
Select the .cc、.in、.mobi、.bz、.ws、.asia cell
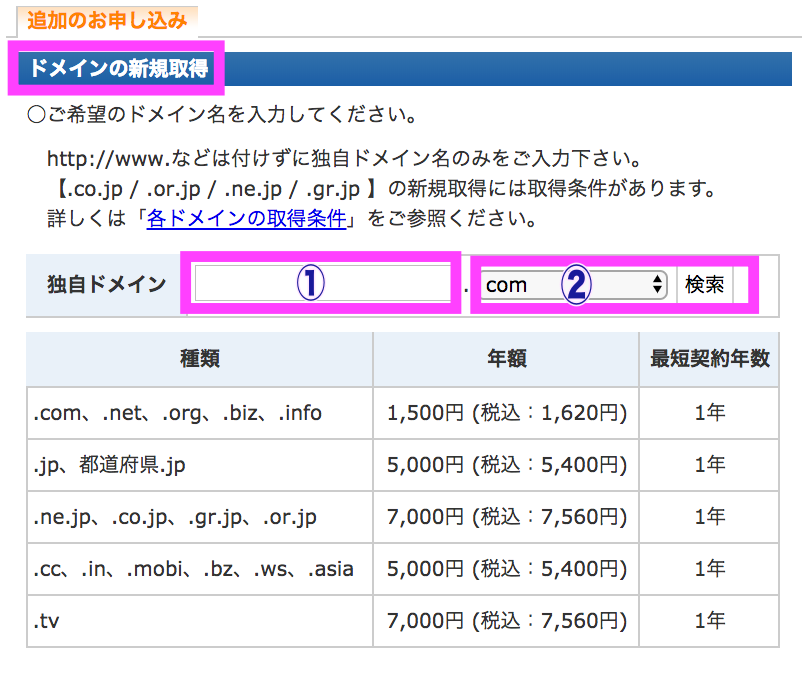point(200,569)
